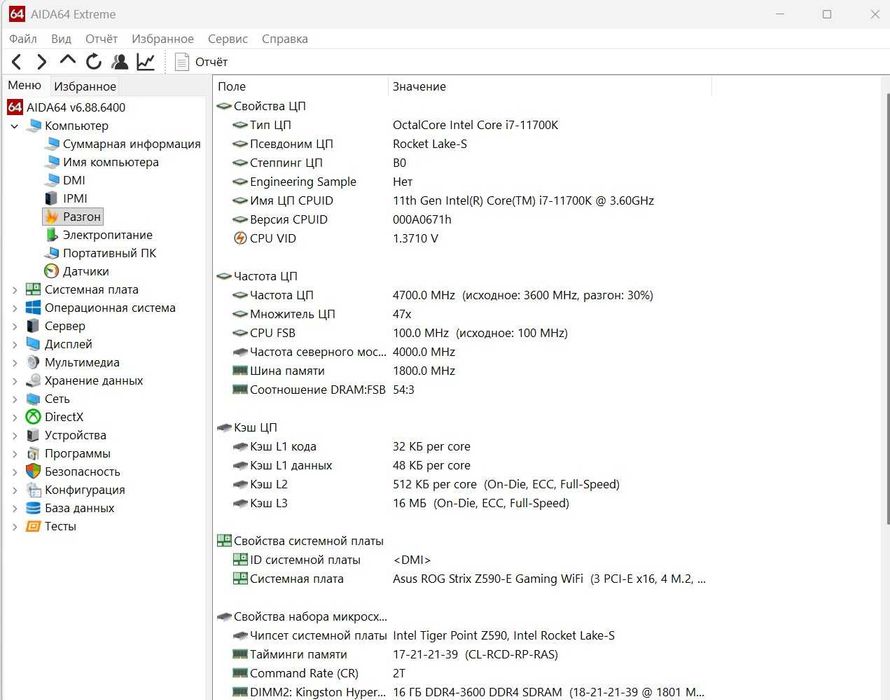Select Имя компьютера in the tree
Viewport: 890px width, 700px height.
tap(103, 162)
